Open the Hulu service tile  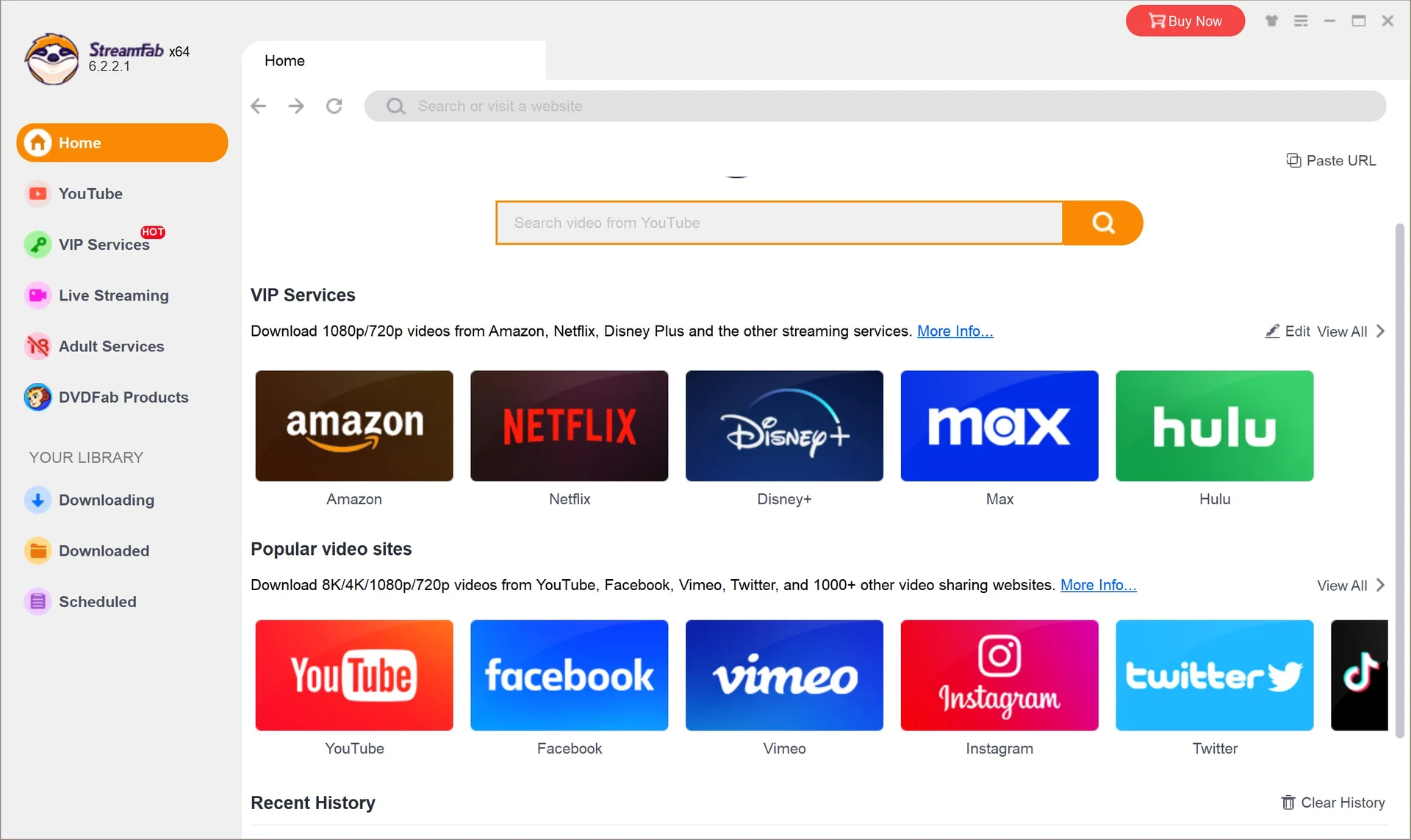(x=1215, y=426)
